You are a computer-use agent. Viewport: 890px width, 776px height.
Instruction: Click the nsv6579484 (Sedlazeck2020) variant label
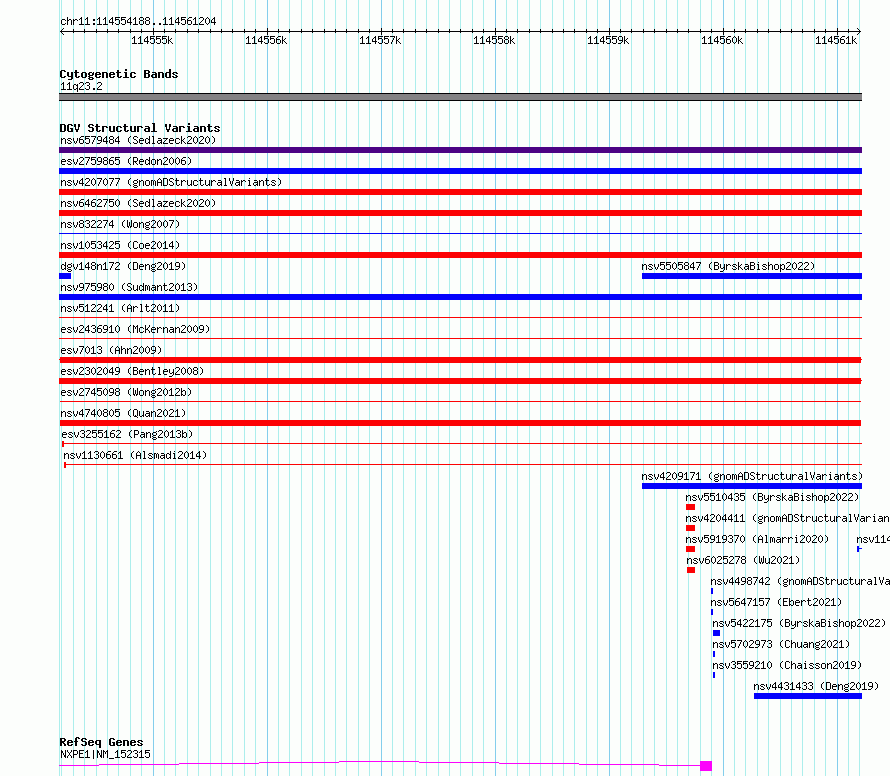pos(138,140)
